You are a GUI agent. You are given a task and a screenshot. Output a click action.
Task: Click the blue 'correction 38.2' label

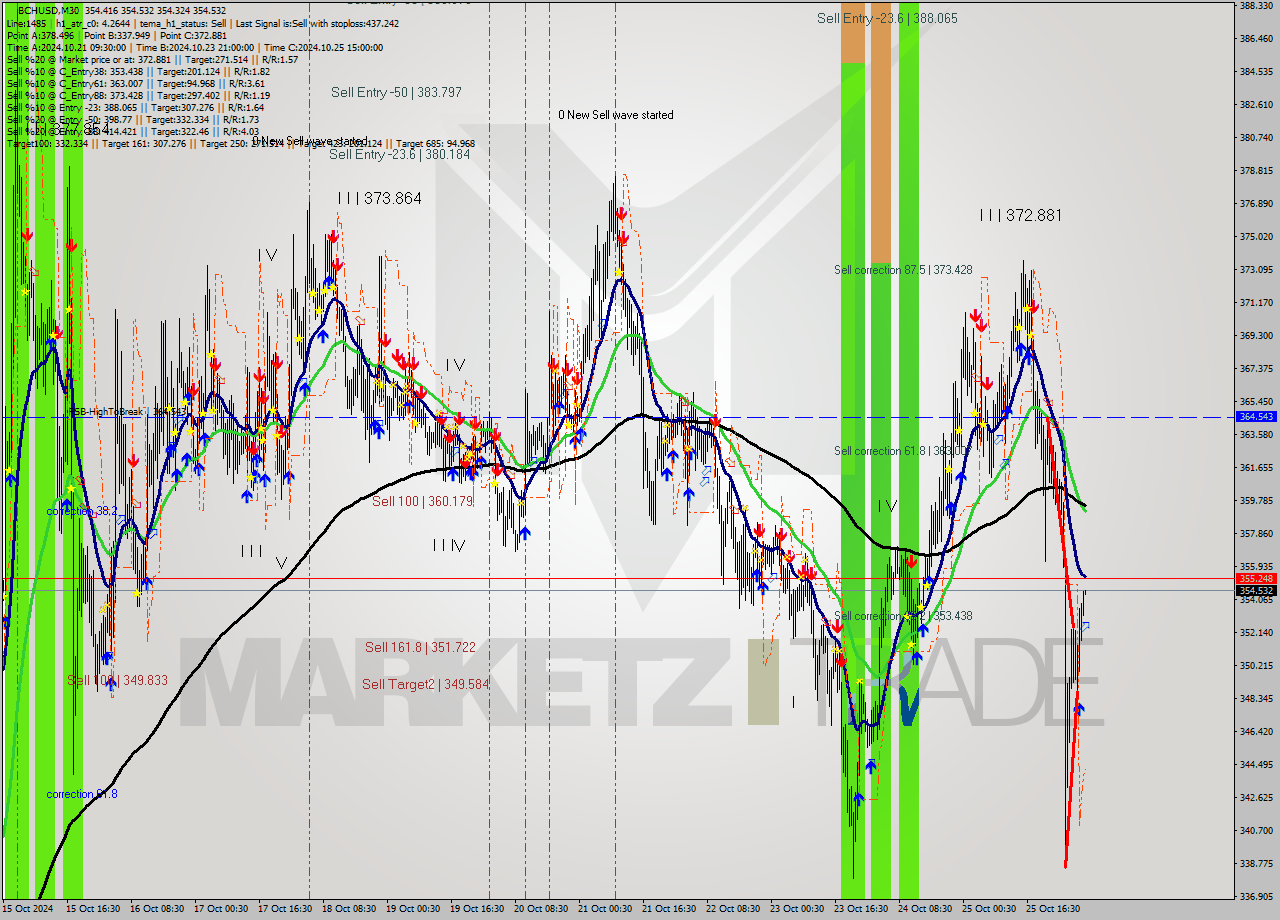point(81,511)
